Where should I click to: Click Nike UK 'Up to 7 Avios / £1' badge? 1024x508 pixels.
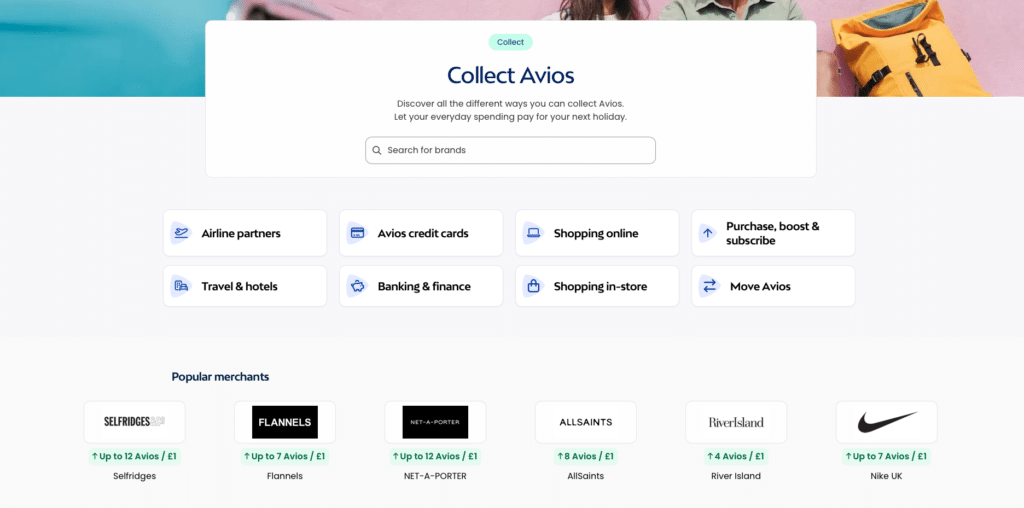tap(886, 456)
